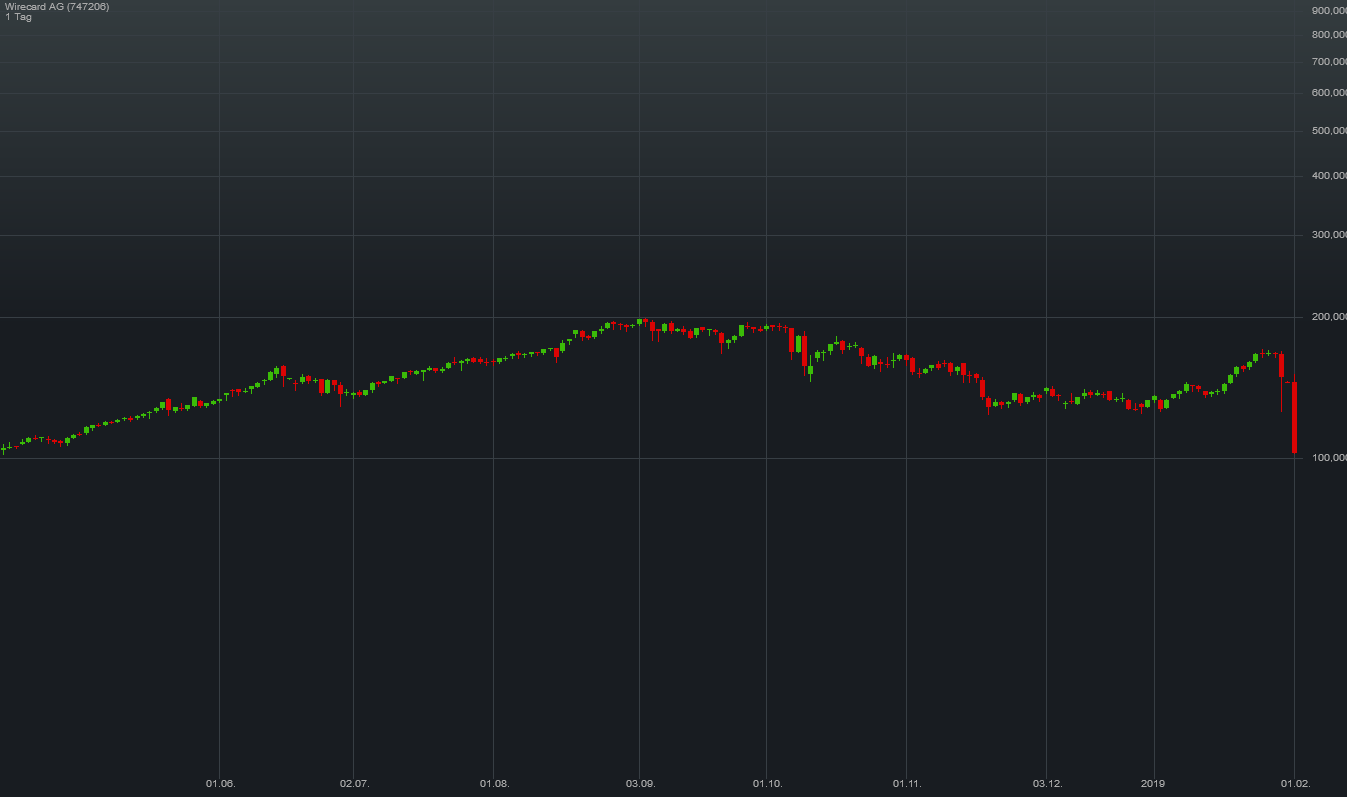This screenshot has height=797, width=1347.
Task: Click the 03.09. date axis label
Action: tap(639, 784)
